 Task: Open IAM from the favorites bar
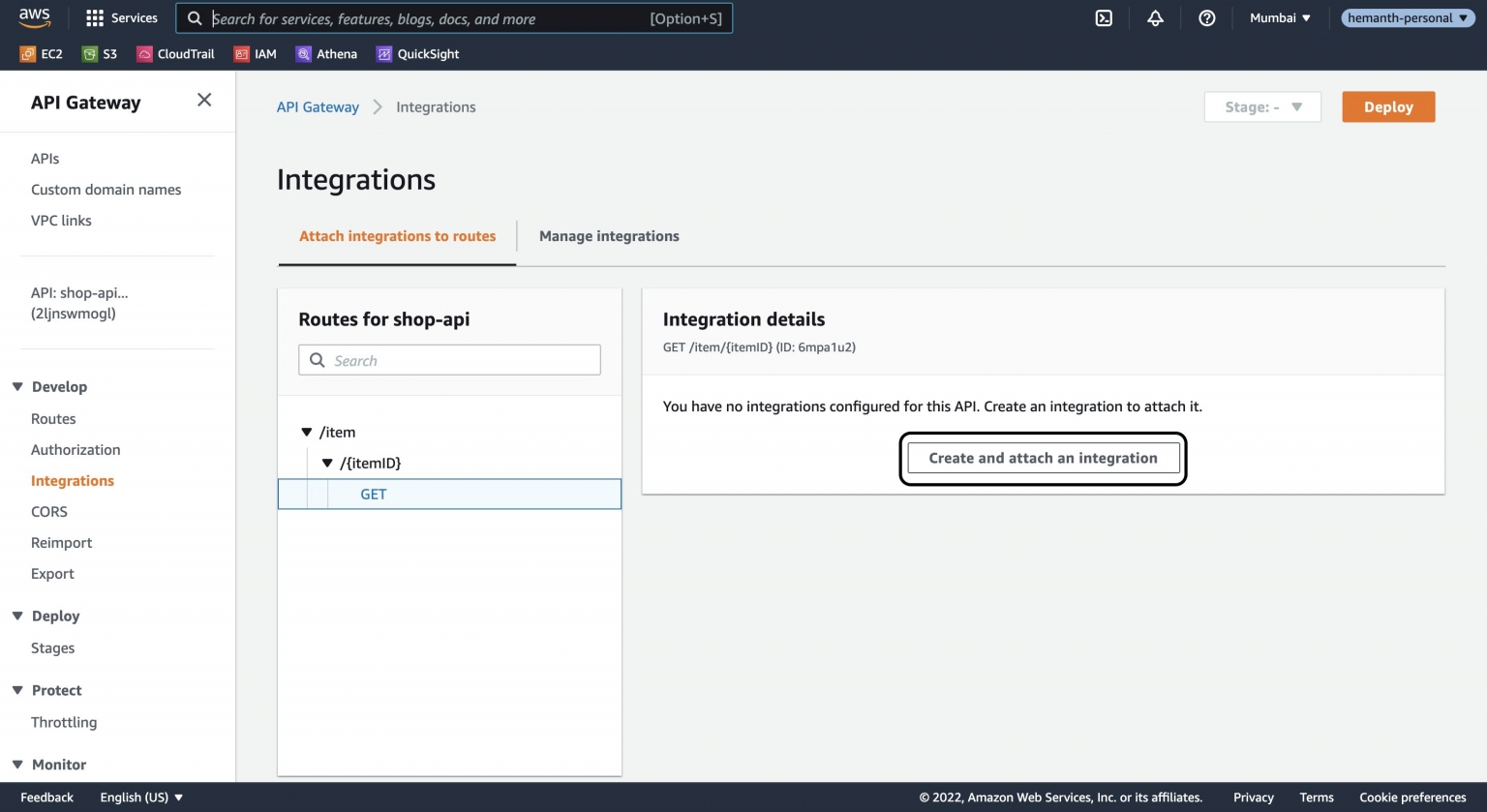tap(255, 53)
